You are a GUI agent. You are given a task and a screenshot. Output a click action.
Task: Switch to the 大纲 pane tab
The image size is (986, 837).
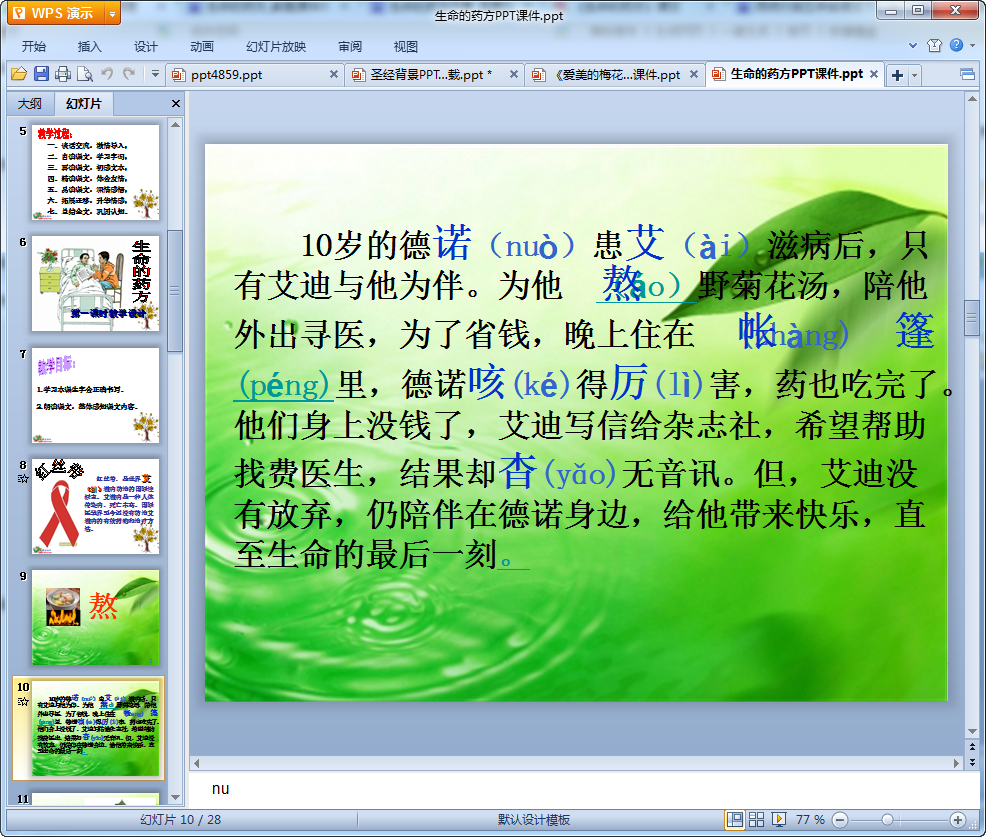tap(30, 104)
